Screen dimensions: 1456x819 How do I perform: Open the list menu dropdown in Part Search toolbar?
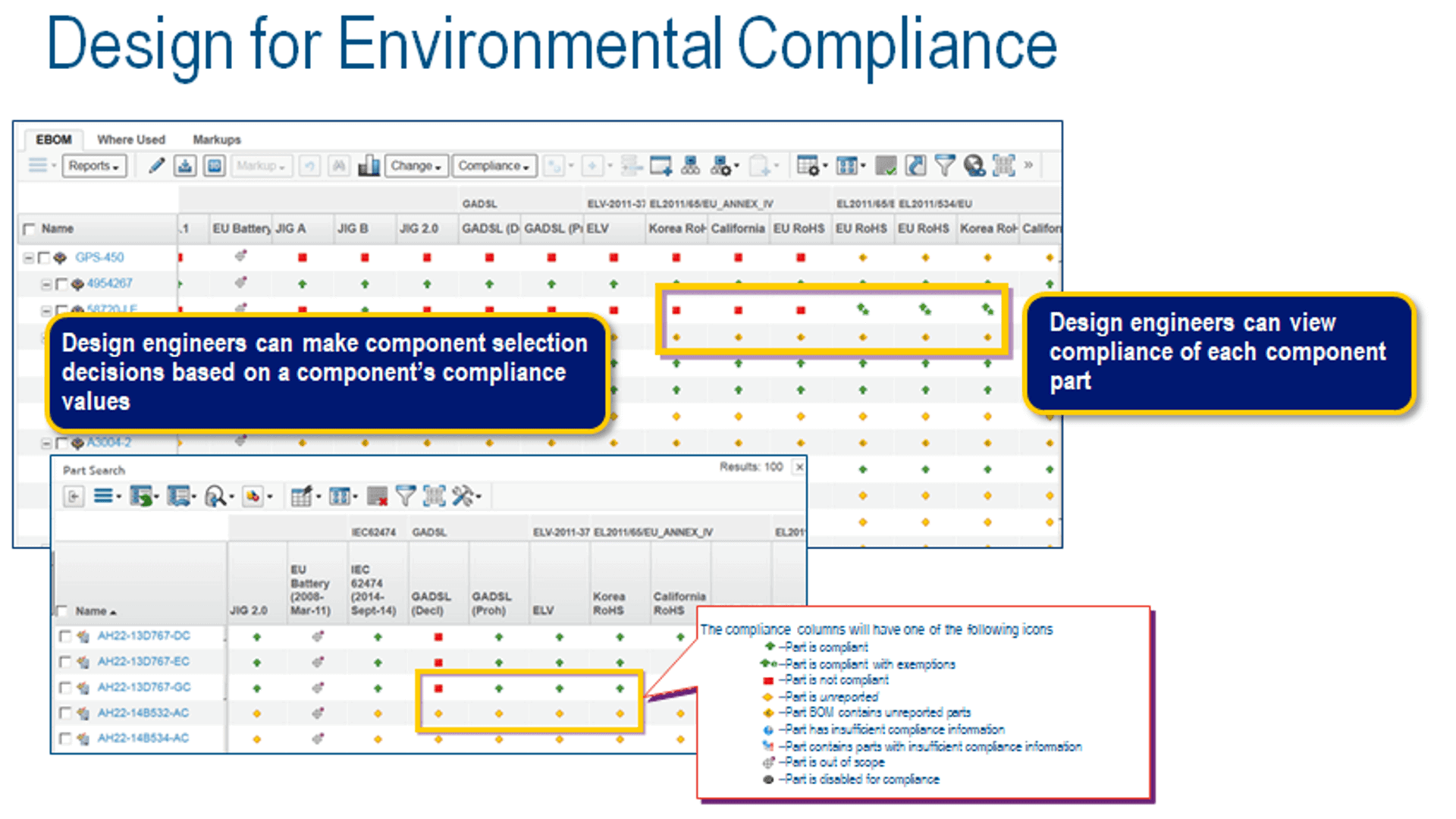107,497
